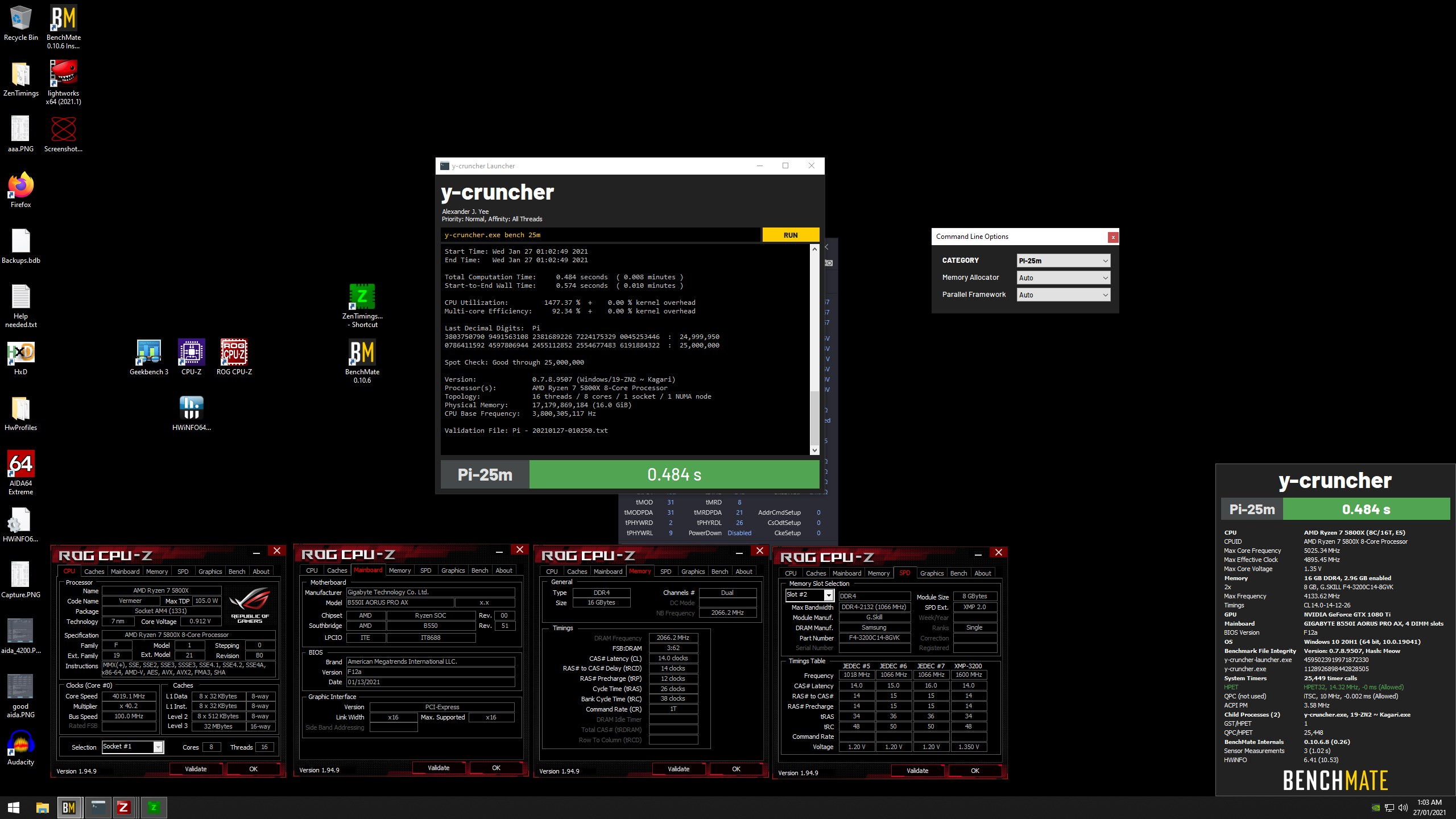Open About tab in SPD CPU-Z window
The height and width of the screenshot is (819, 1456).
click(x=982, y=573)
